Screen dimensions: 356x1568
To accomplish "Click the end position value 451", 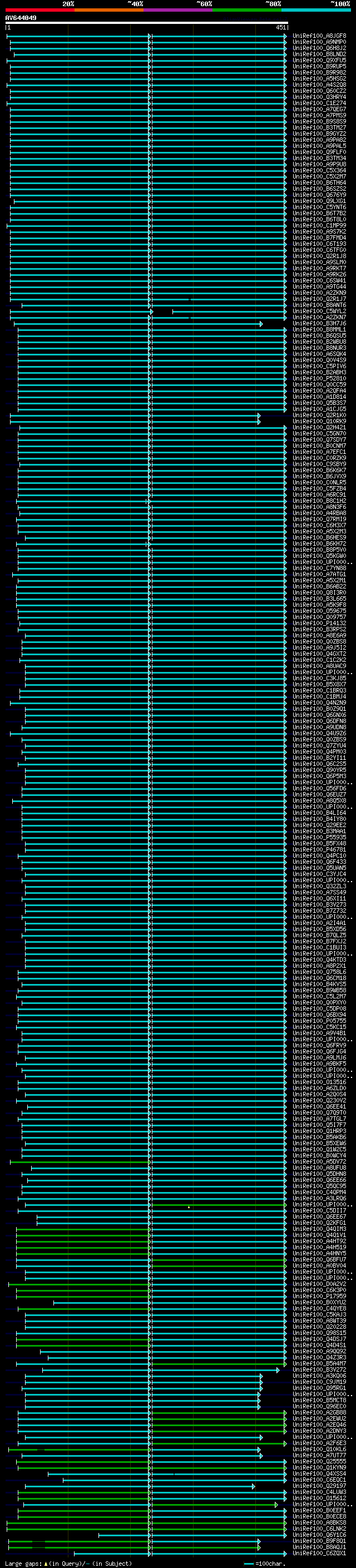I will point(280,27).
